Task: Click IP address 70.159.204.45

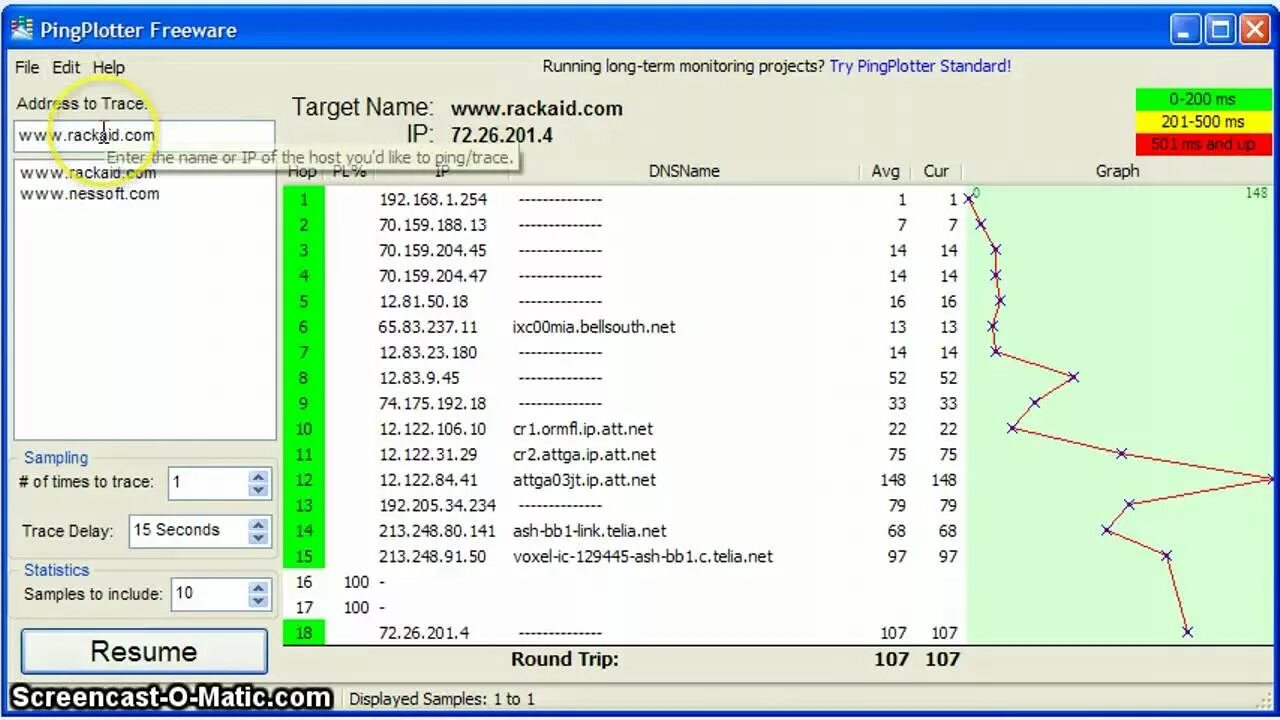Action: pyautogui.click(x=433, y=251)
